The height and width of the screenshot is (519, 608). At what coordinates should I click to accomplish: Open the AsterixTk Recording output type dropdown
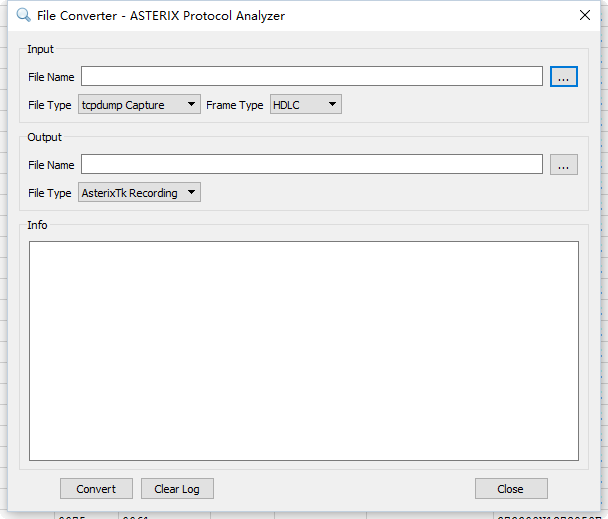point(139,192)
